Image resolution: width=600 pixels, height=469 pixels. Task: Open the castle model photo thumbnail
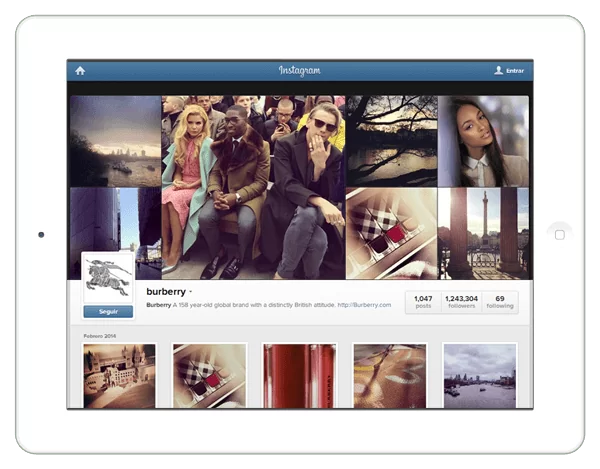(x=119, y=376)
